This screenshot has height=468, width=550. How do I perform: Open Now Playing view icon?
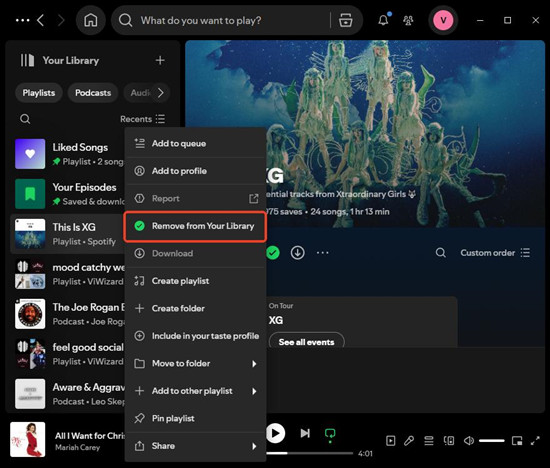(x=390, y=441)
